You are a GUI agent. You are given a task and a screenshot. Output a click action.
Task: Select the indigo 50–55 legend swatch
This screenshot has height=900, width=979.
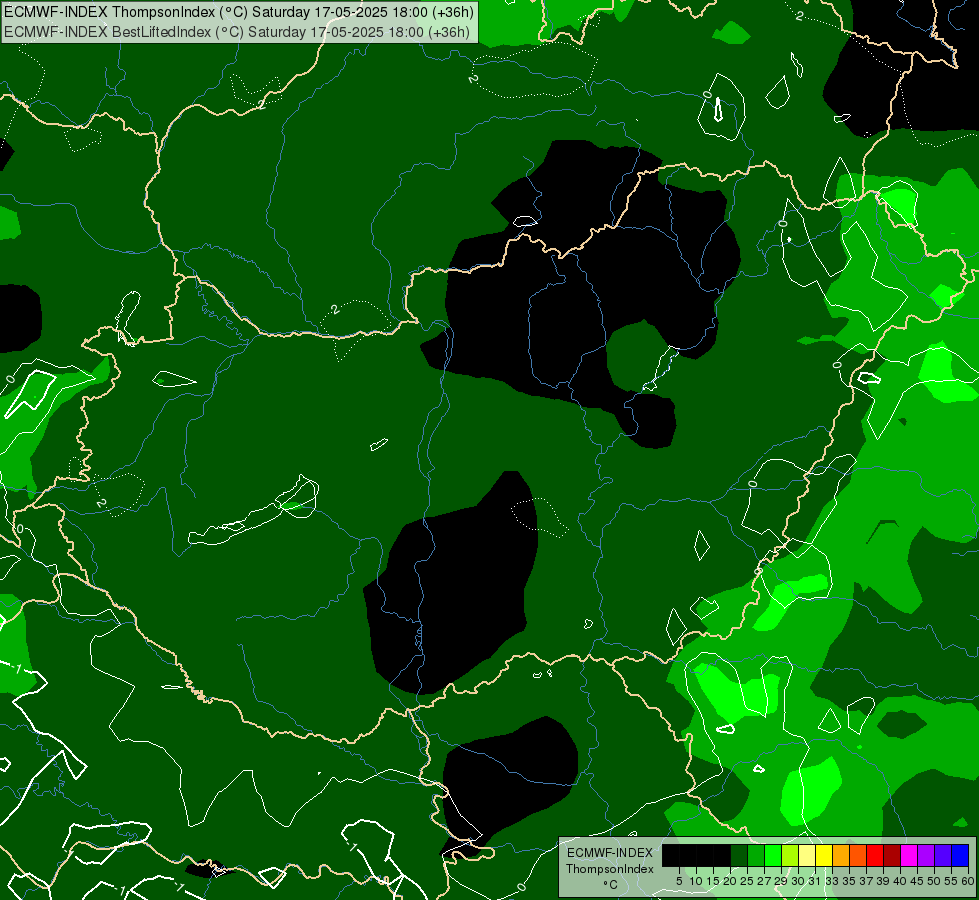tap(943, 855)
